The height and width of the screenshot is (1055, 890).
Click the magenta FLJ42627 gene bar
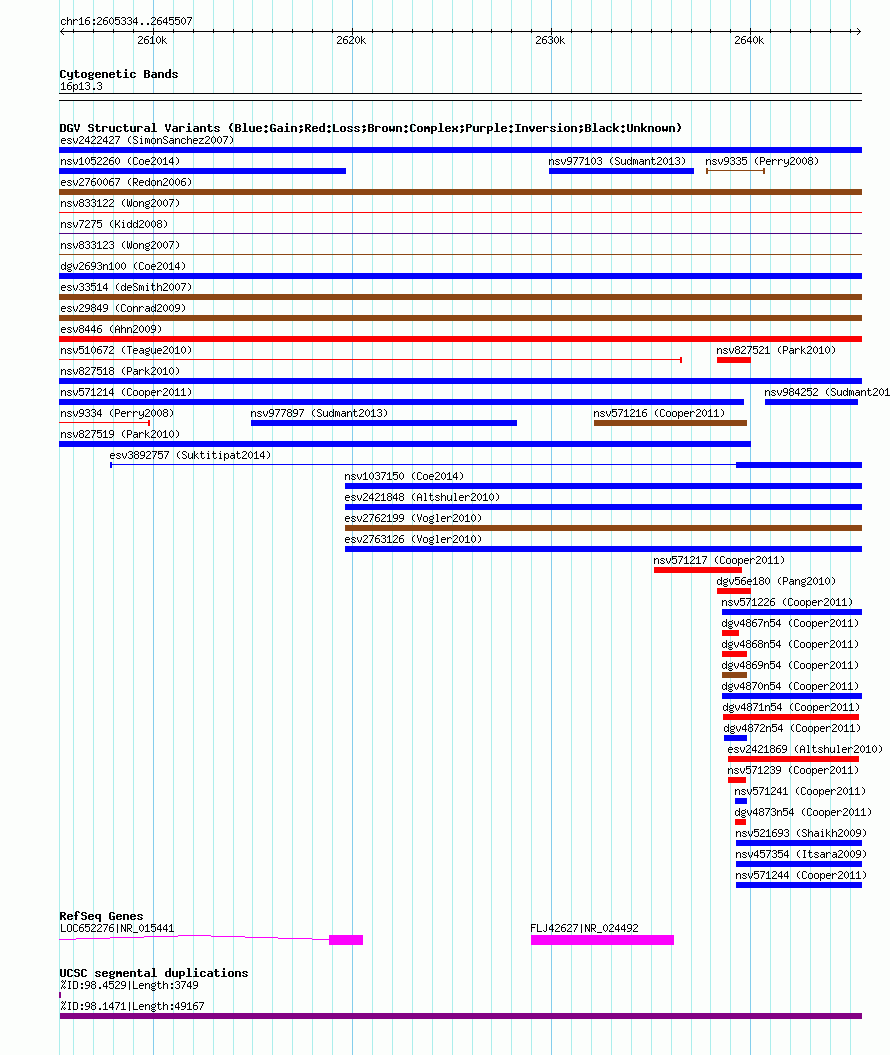[x=602, y=940]
